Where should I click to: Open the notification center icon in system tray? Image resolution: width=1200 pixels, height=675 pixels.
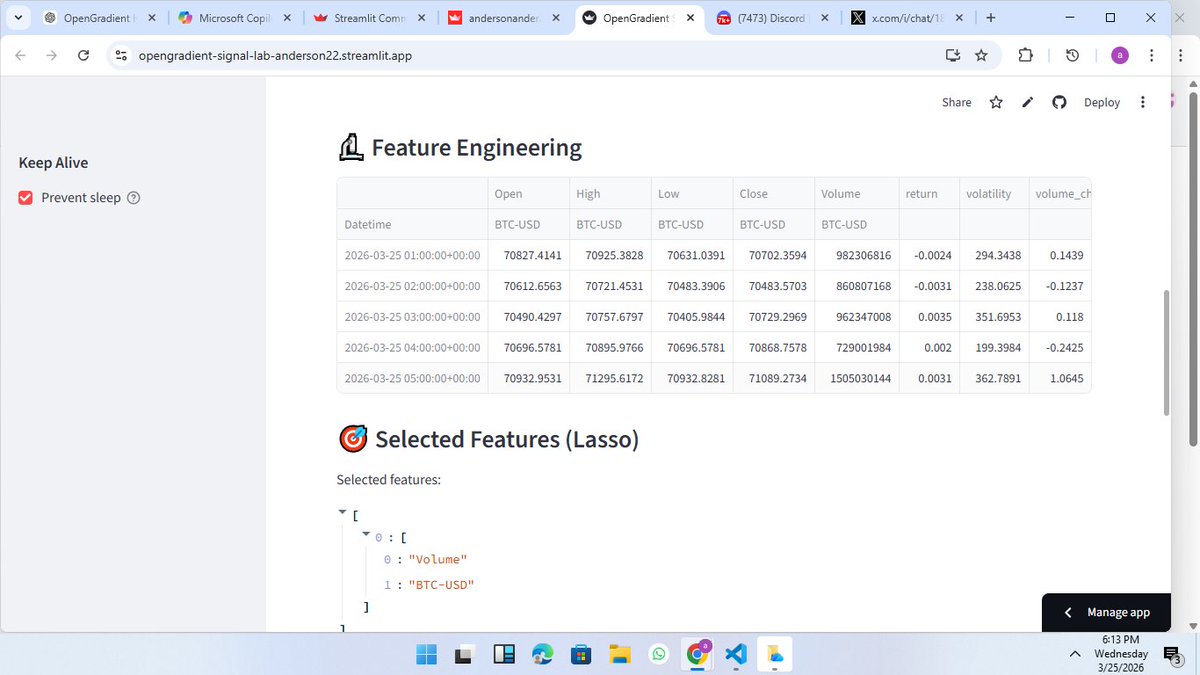(1172, 655)
